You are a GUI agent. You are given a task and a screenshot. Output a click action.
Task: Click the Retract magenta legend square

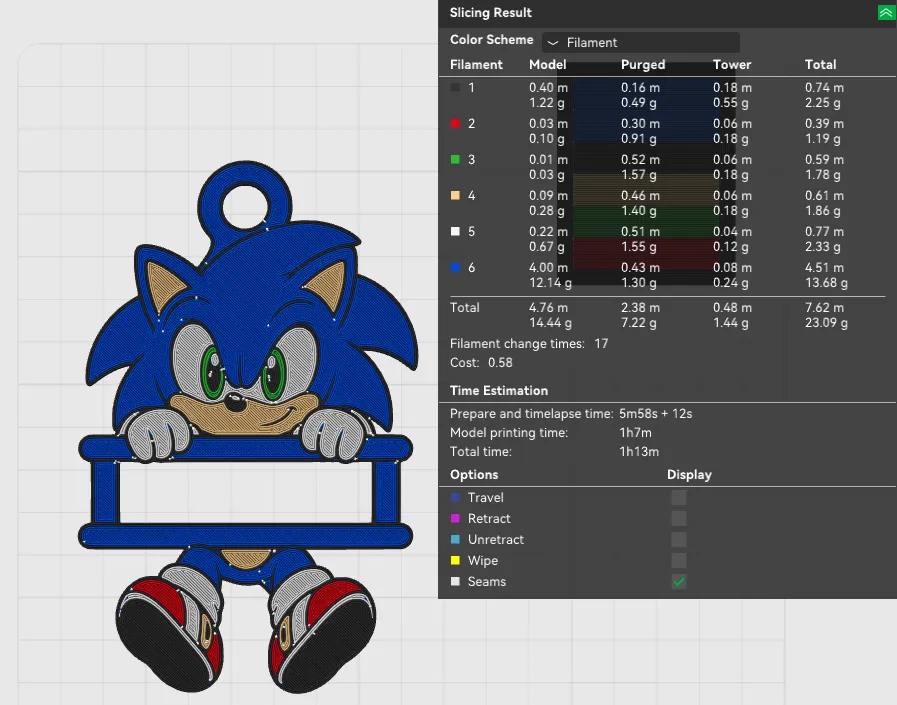tap(455, 518)
